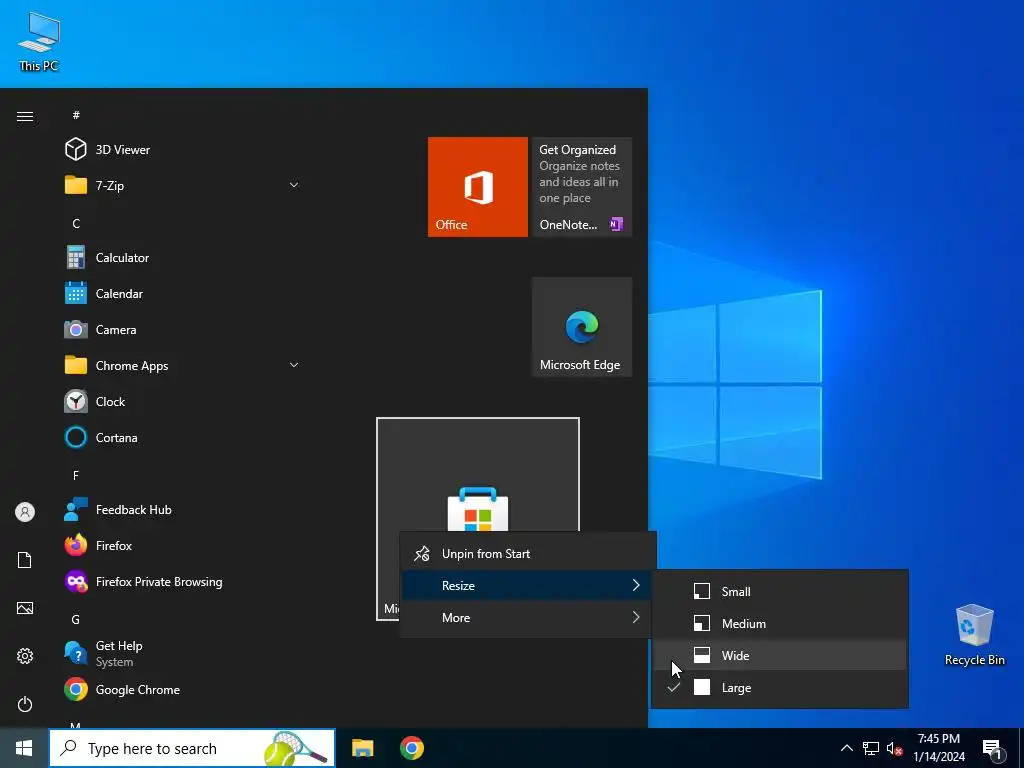This screenshot has height=768, width=1024.
Task: Open Google Chrome from the taskbar
Action: point(411,748)
